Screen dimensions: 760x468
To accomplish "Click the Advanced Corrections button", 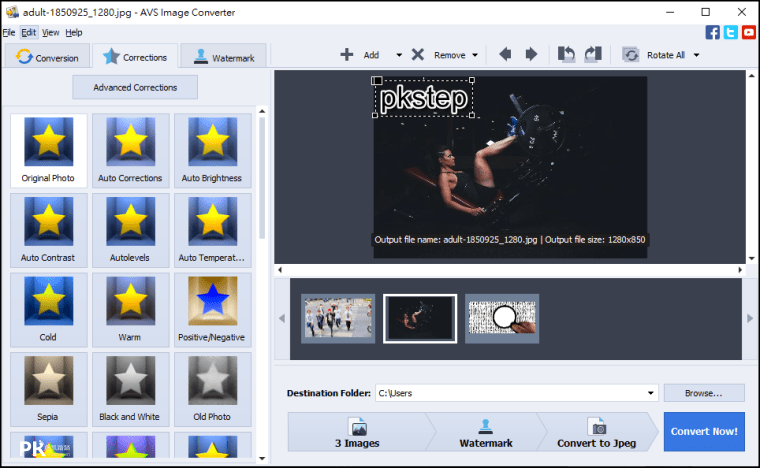I will pos(135,87).
